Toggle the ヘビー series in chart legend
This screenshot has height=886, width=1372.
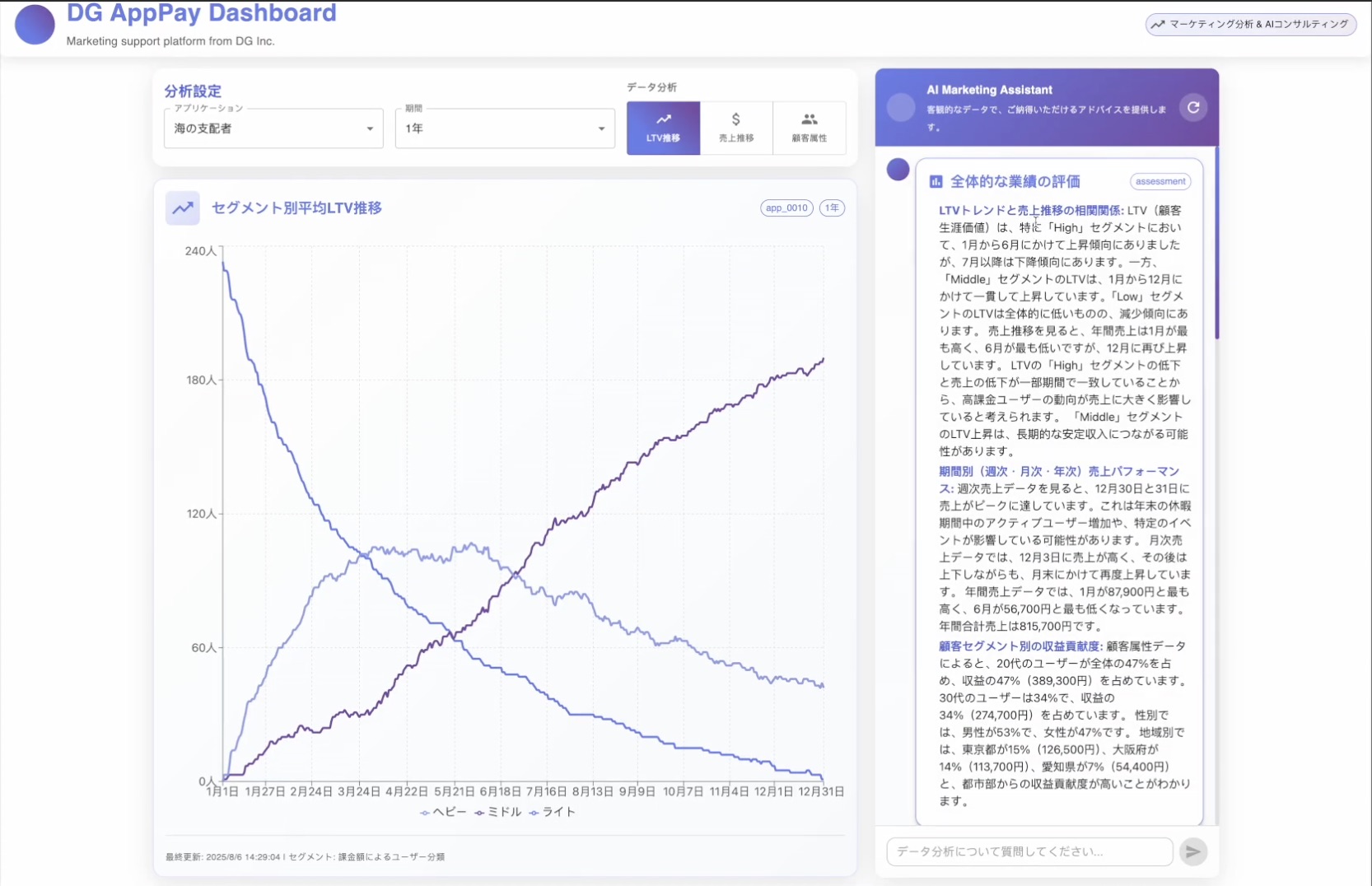pos(444,812)
